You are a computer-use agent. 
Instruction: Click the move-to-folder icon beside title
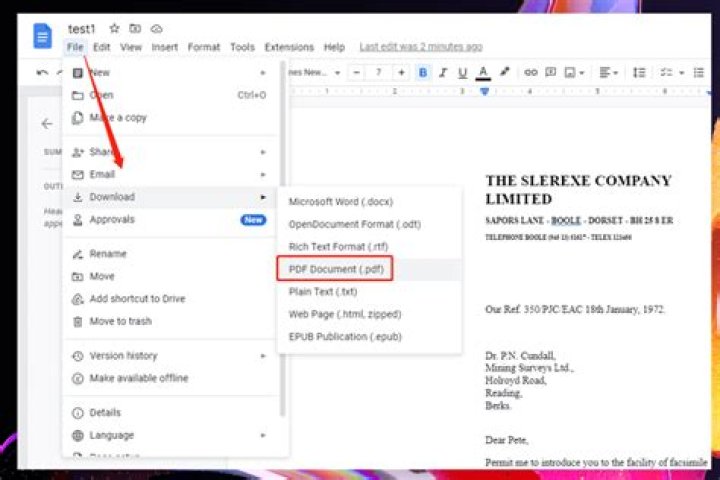click(x=135, y=28)
